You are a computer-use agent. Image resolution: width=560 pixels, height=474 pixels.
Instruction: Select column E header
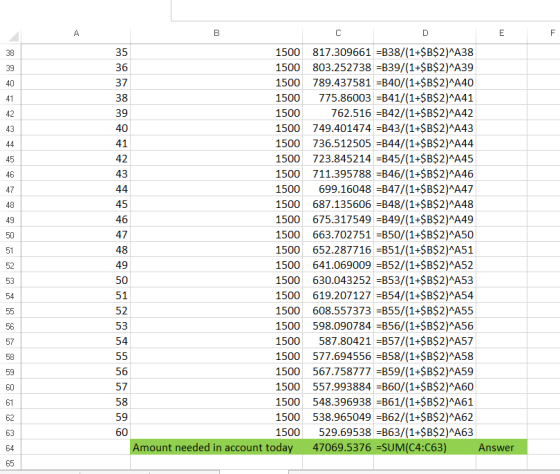coord(501,33)
